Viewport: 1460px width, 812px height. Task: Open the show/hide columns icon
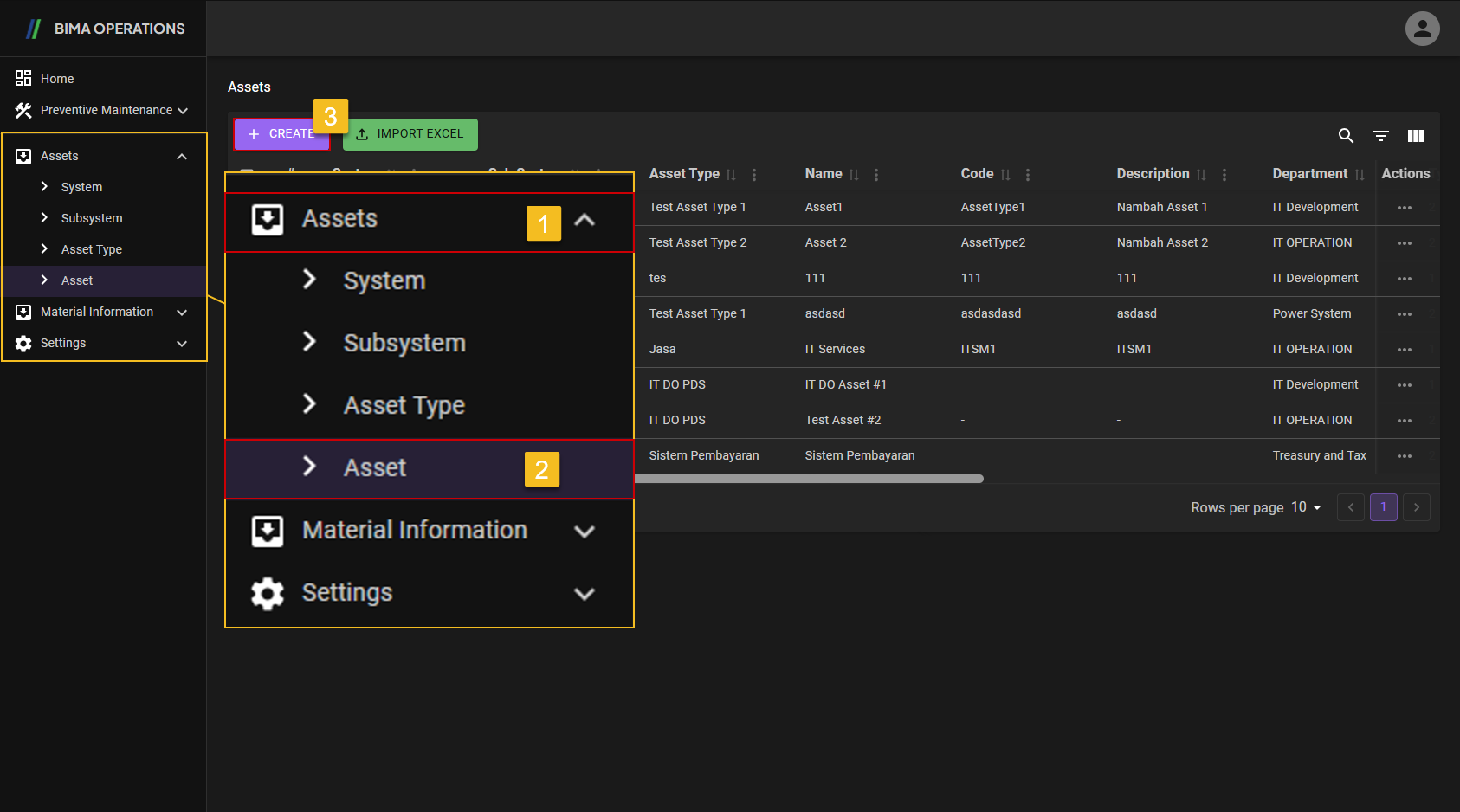click(x=1416, y=136)
